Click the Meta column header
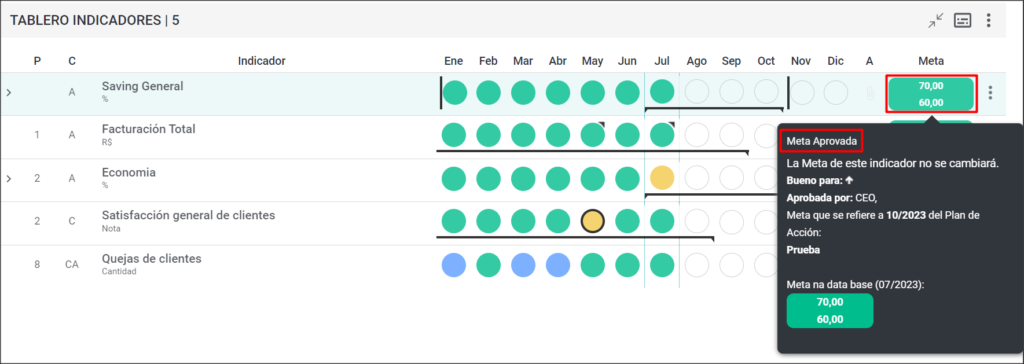 (931, 61)
